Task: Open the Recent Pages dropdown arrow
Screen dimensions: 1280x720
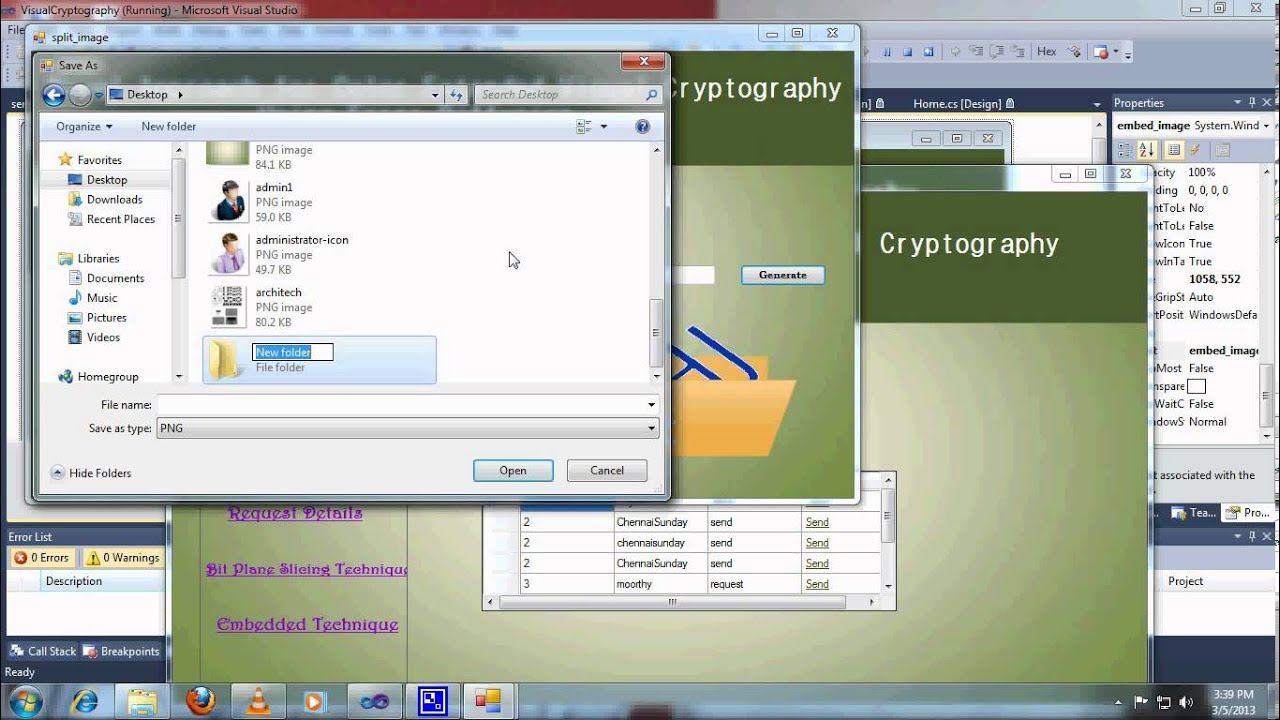Action: coord(97,95)
